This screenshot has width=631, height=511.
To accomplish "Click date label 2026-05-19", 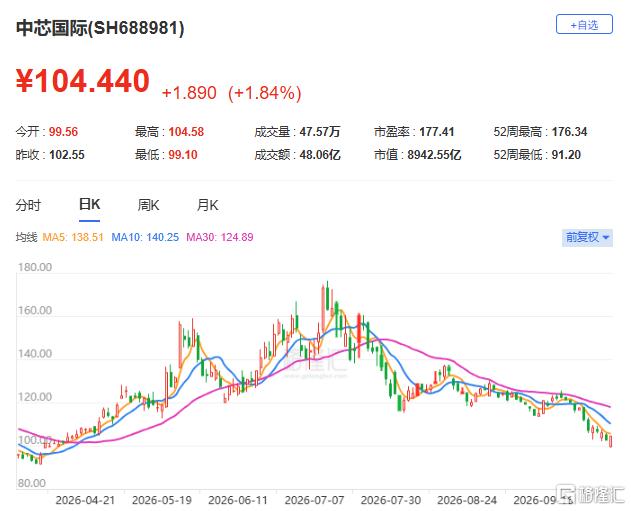I will [x=161, y=500].
